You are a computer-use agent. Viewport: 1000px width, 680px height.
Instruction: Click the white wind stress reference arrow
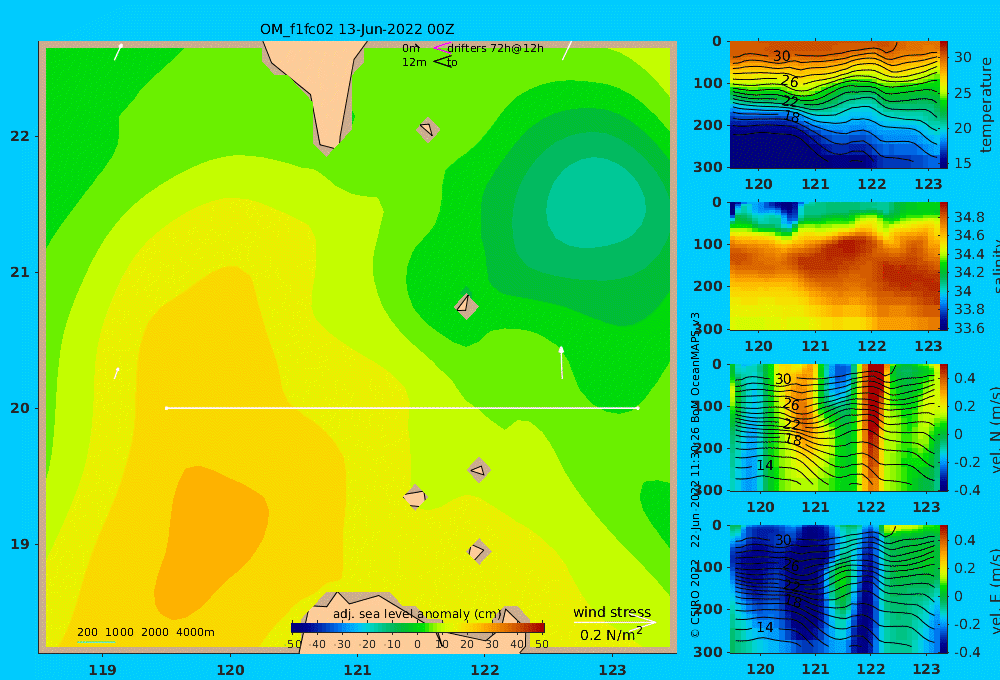615,622
